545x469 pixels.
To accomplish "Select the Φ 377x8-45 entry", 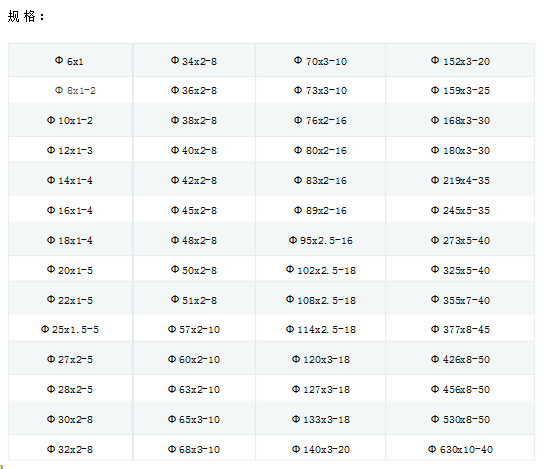I will pos(460,329).
